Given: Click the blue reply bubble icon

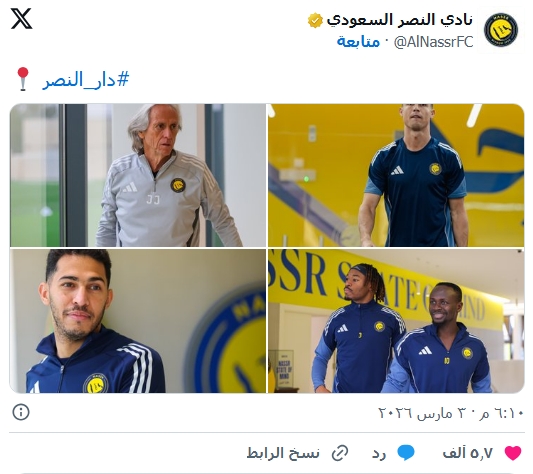Looking at the screenshot, I should (406, 453).
